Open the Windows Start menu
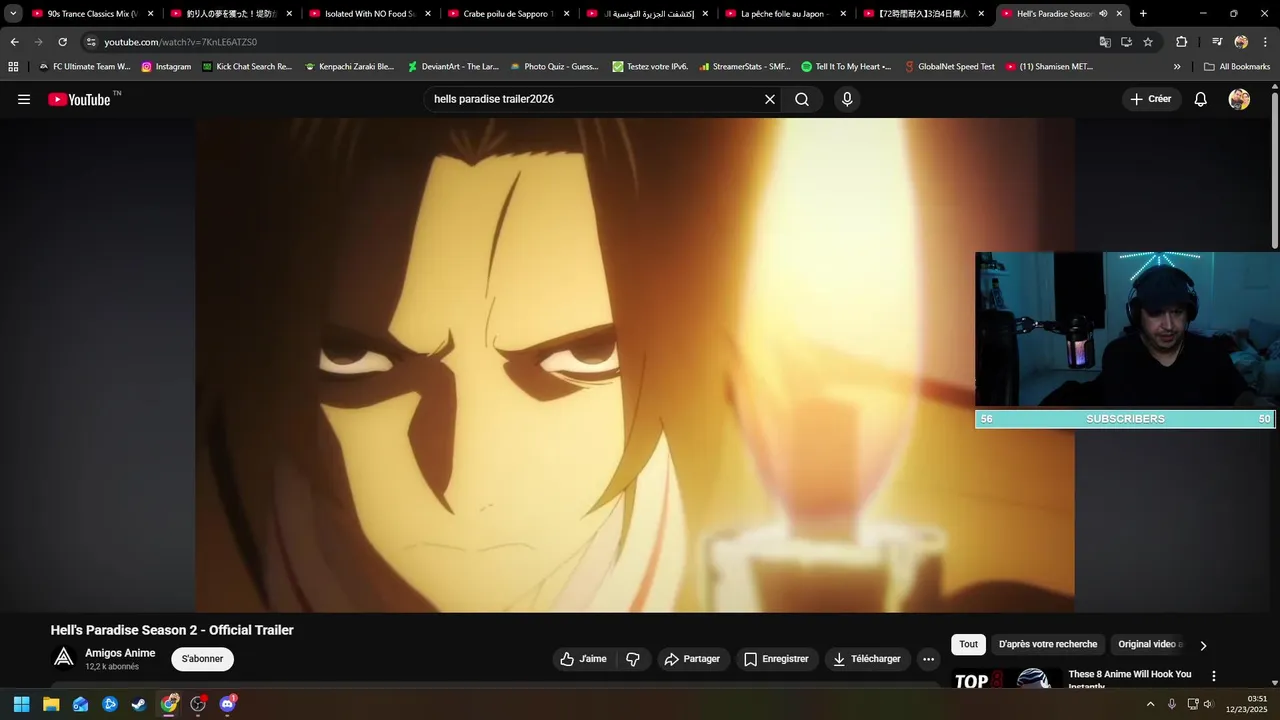This screenshot has width=1280, height=720. [21, 704]
